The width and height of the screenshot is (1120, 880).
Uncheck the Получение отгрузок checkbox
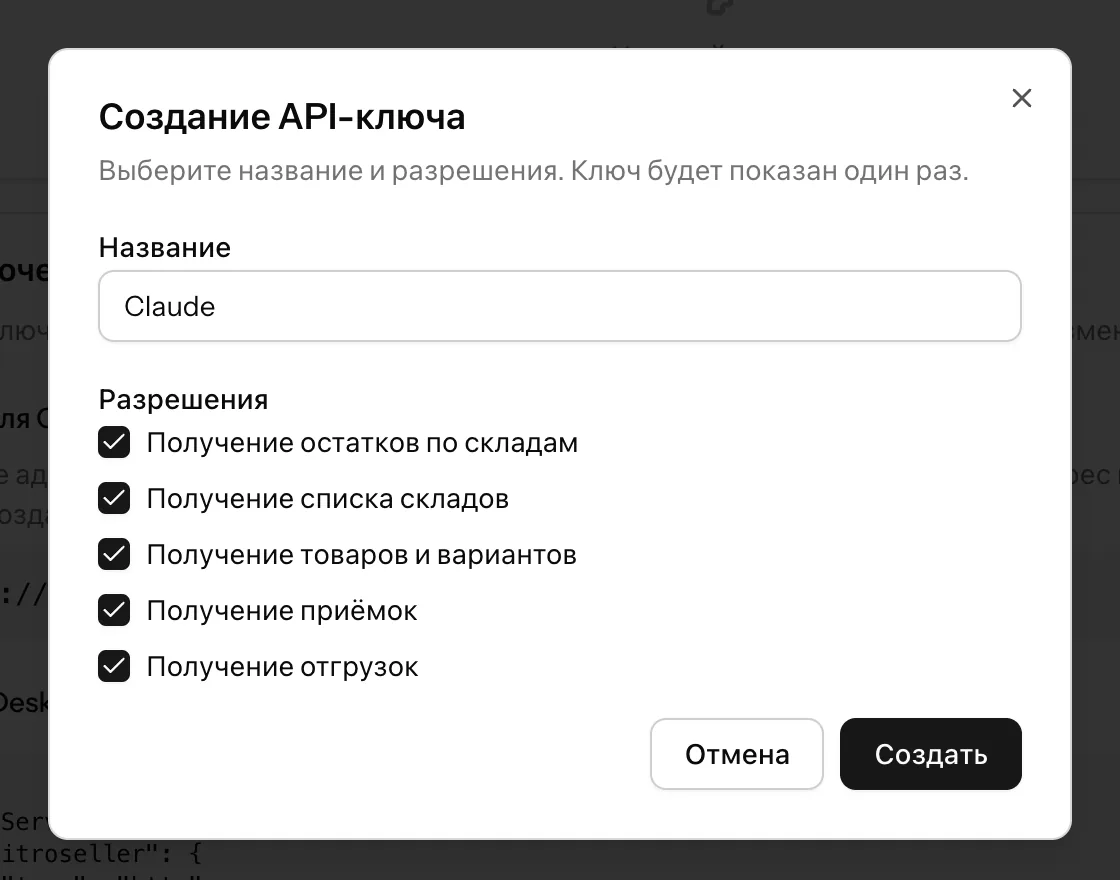(x=114, y=666)
